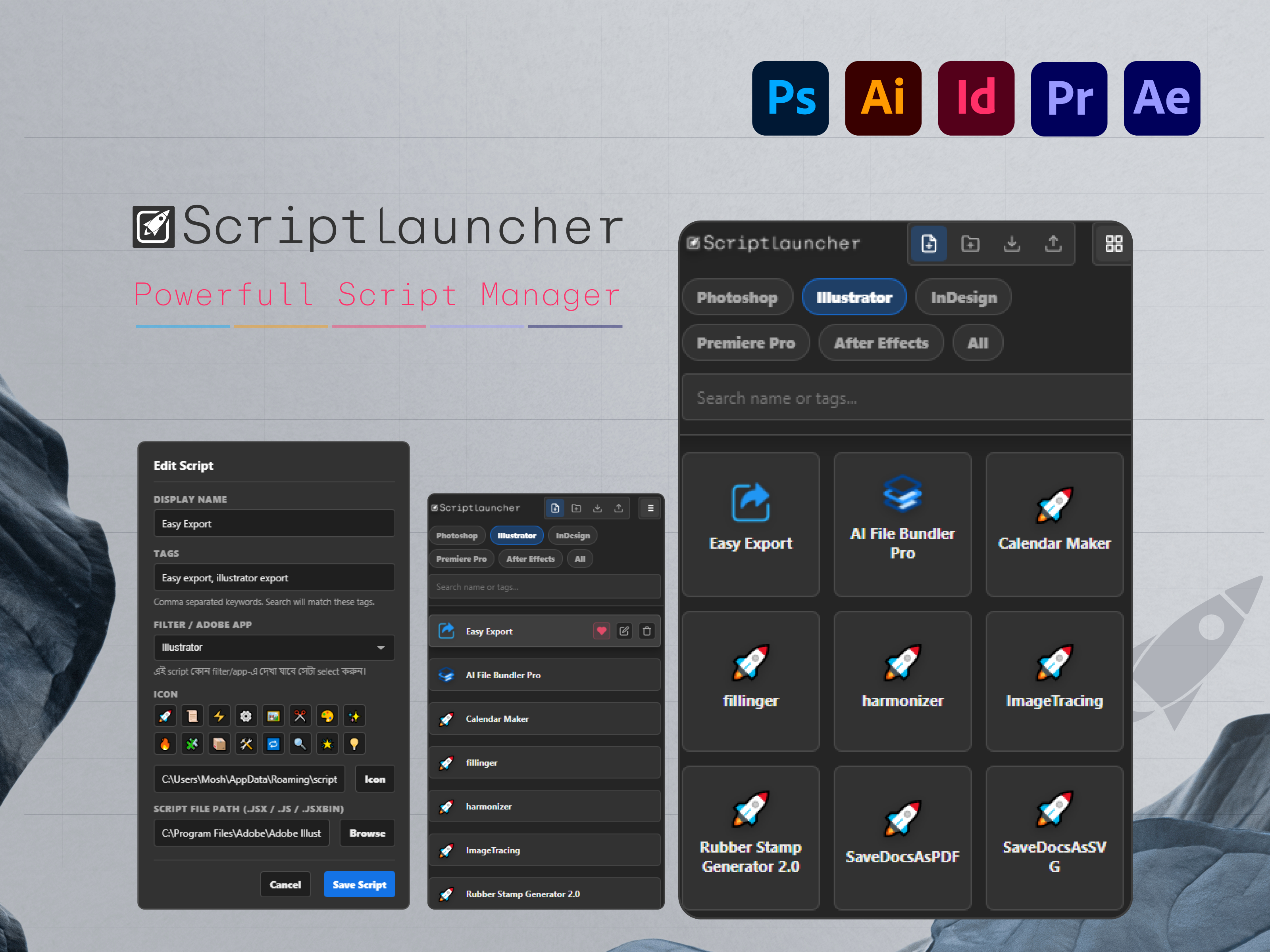Click edit pencil icon on Easy Export row

(624, 631)
